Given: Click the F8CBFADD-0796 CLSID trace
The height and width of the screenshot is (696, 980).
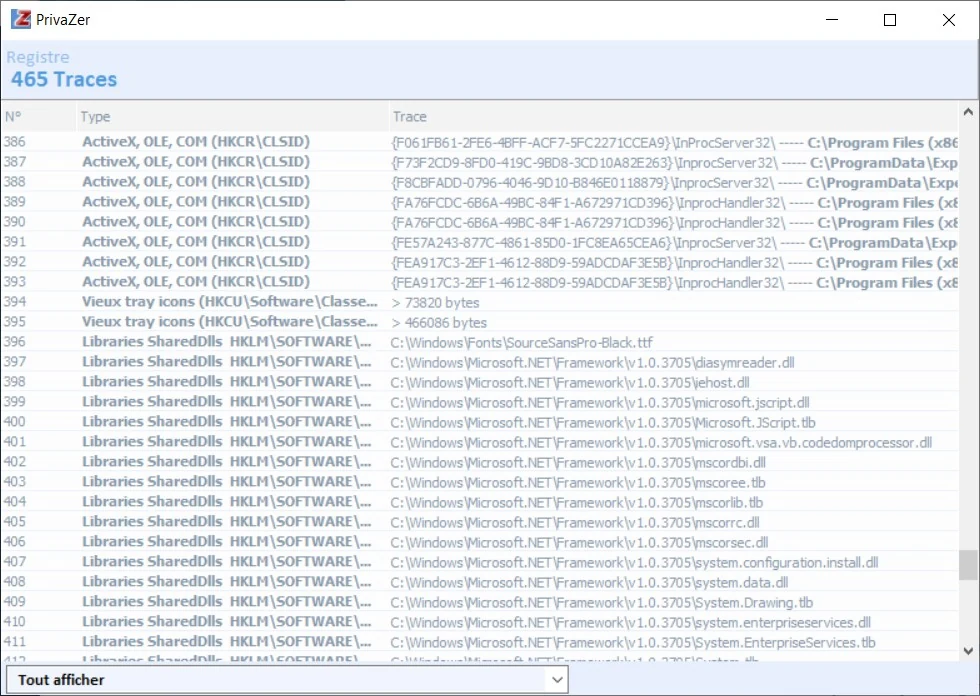Looking at the screenshot, I should [479, 182].
